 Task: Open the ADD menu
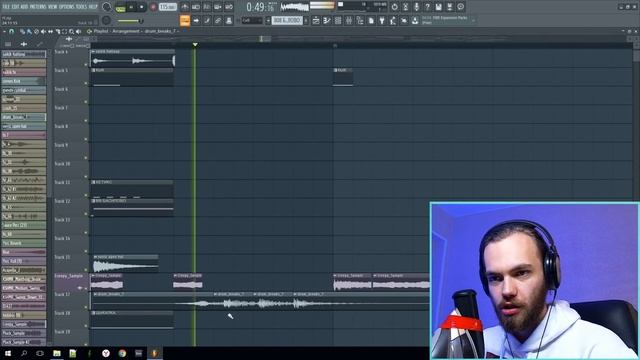click(x=24, y=7)
